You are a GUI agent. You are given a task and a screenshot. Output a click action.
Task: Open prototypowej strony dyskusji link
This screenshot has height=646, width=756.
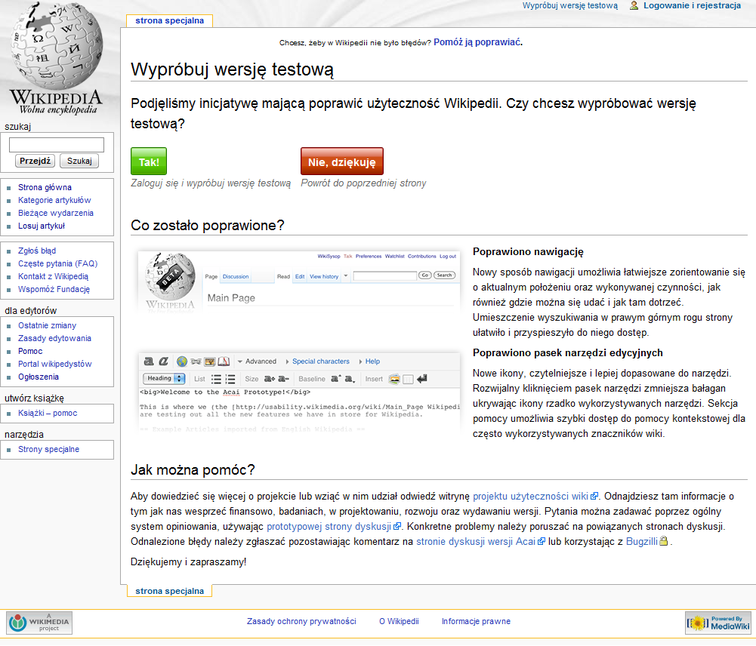pyautogui.click(x=334, y=527)
